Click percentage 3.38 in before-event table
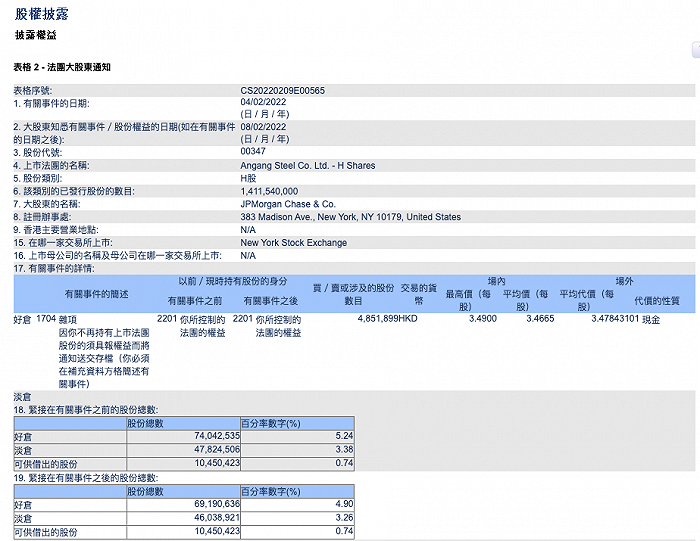Viewport: 700px width, 541px height. coord(344,449)
